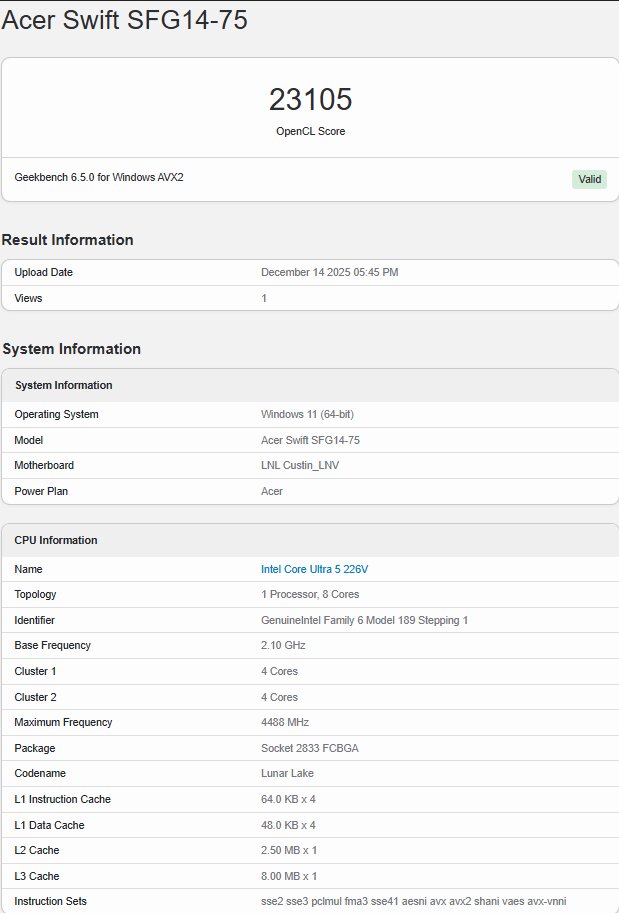
Task: Select the 2.10 GHz base frequency value
Action: 283,645
